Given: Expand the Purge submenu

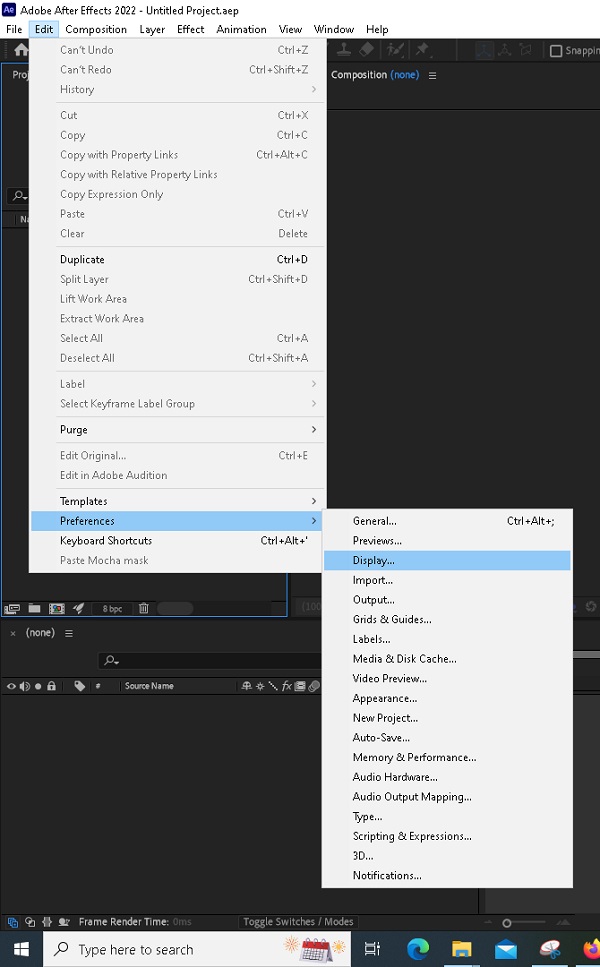Looking at the screenshot, I should 178,430.
